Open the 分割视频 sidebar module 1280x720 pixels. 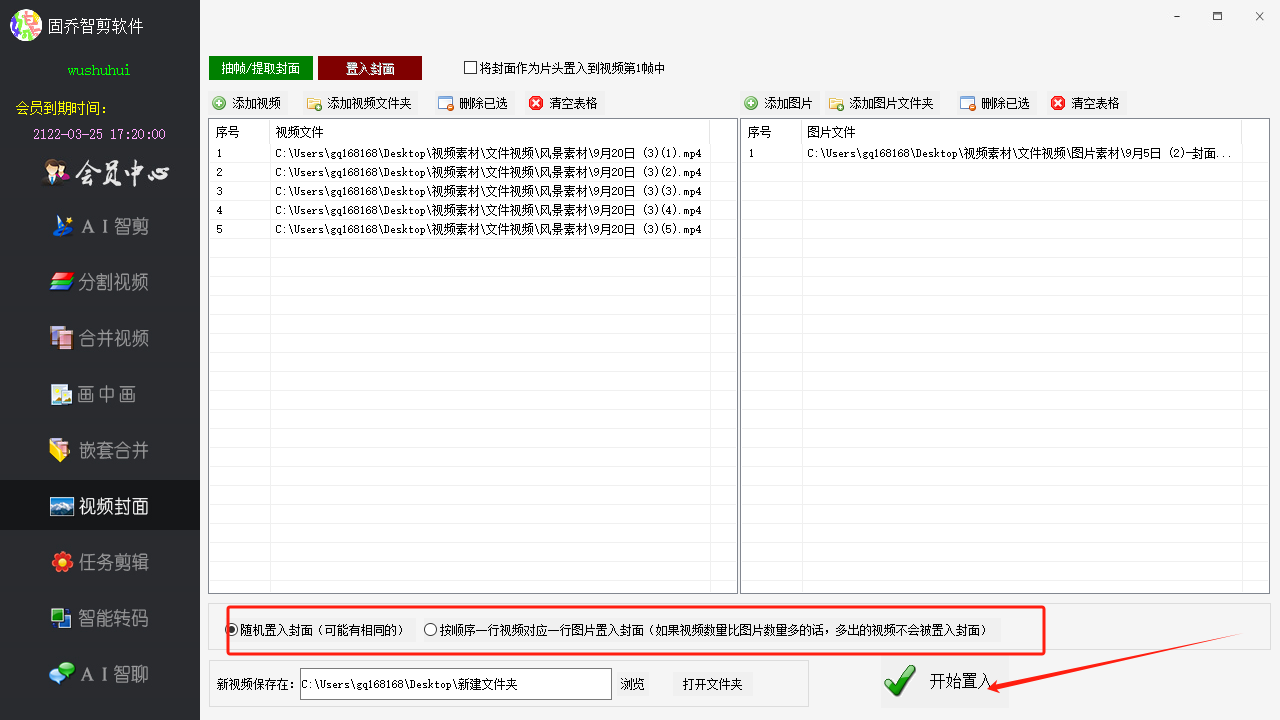pyautogui.click(x=100, y=283)
